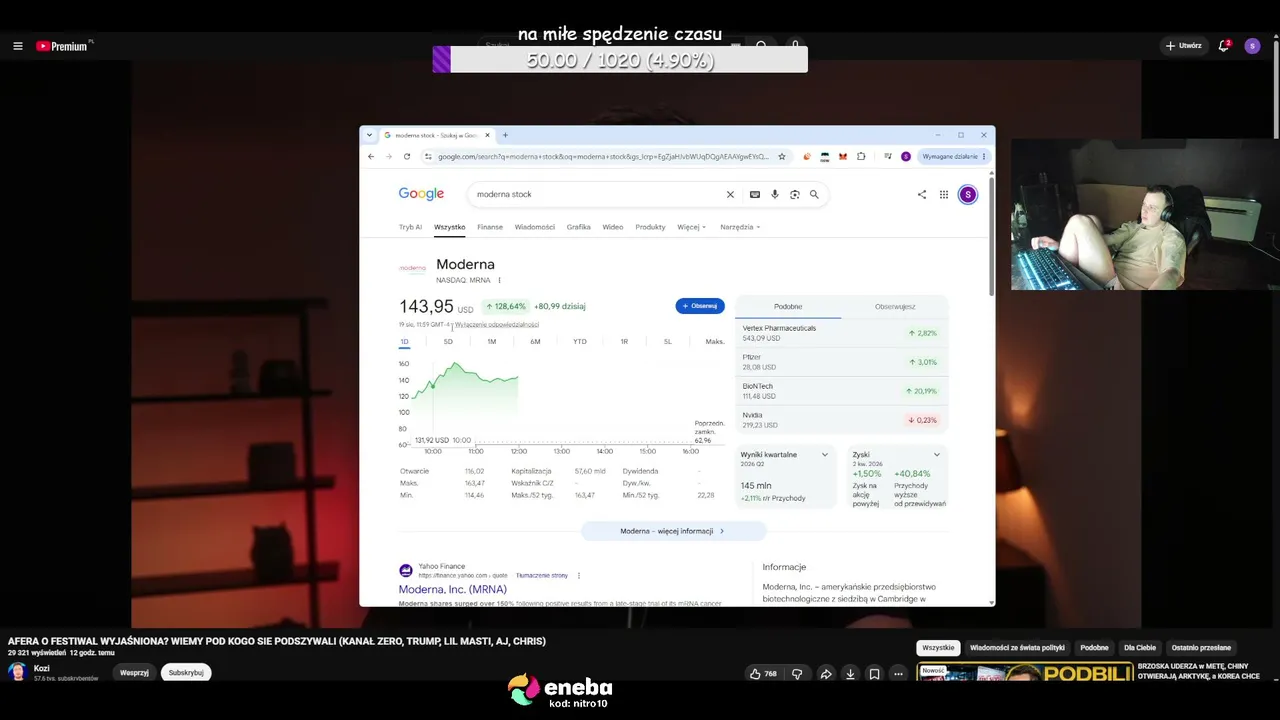Open the Wyłączenie odpowiedzialności link
This screenshot has width=1280, height=720.
pyautogui.click(x=497, y=325)
